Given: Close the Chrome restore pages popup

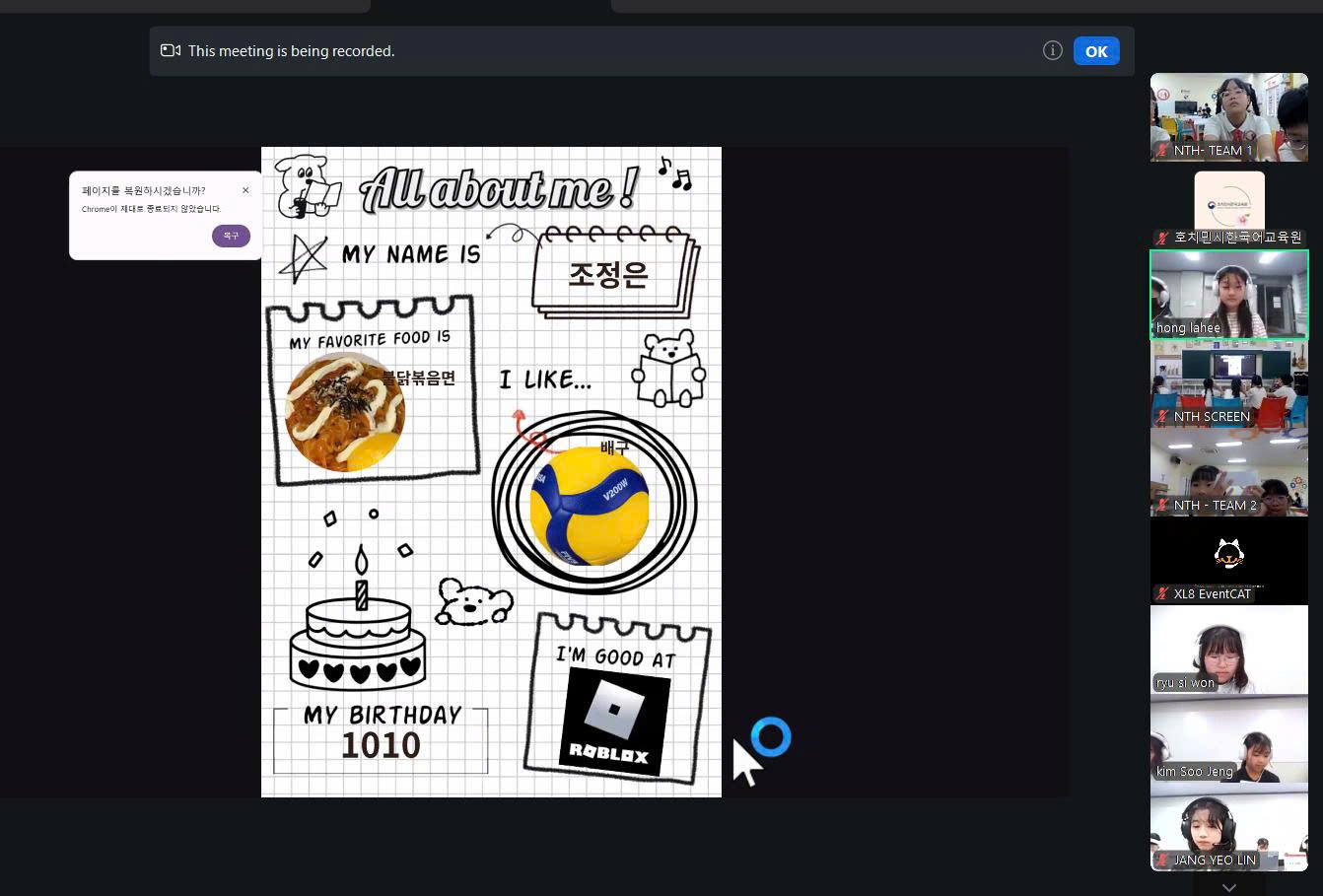Looking at the screenshot, I should pyautogui.click(x=245, y=190).
